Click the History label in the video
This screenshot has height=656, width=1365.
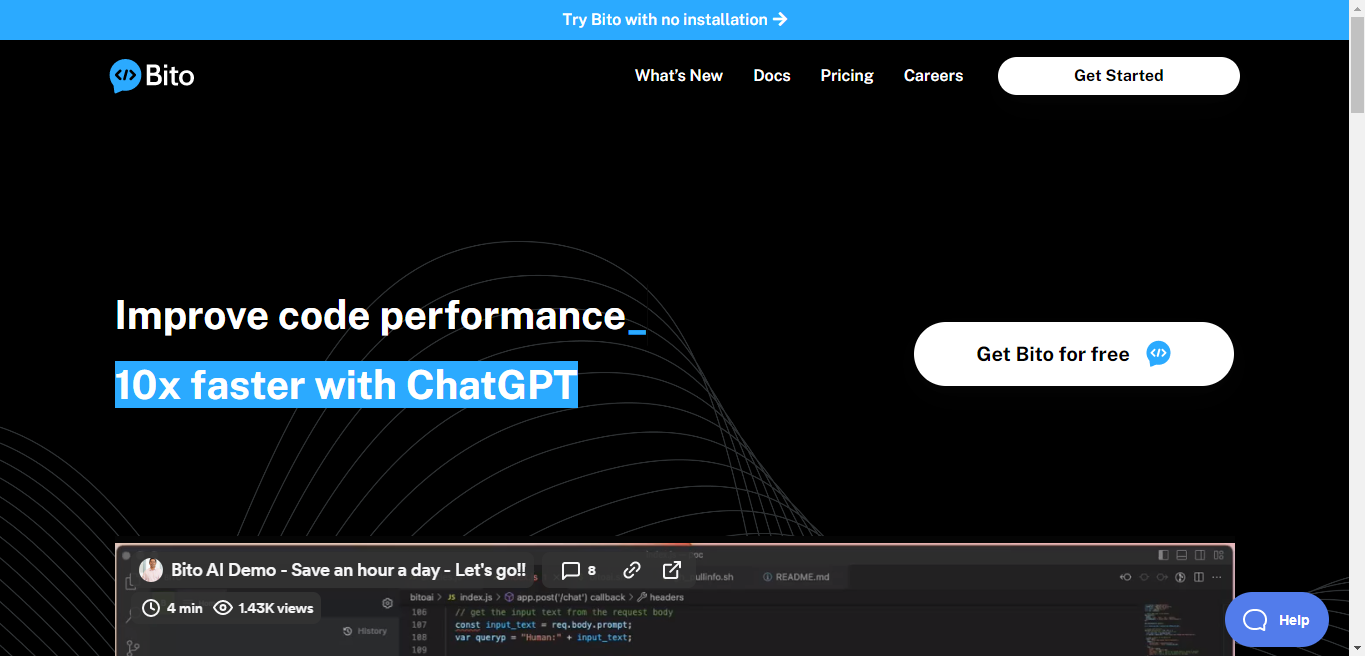[x=365, y=631]
